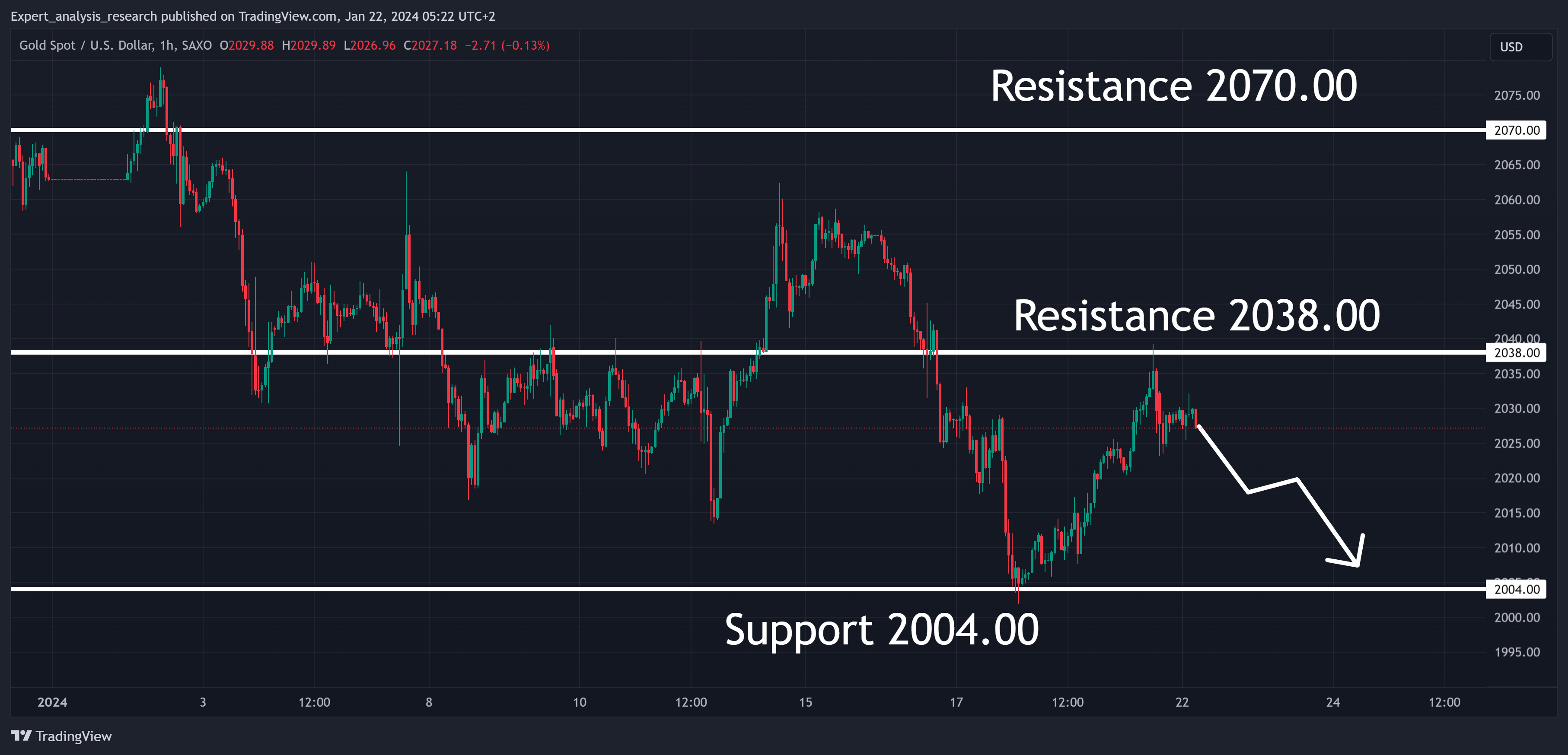Click the date label 17 on time axis
Viewport: 1568px width, 755px height.
[x=956, y=702]
